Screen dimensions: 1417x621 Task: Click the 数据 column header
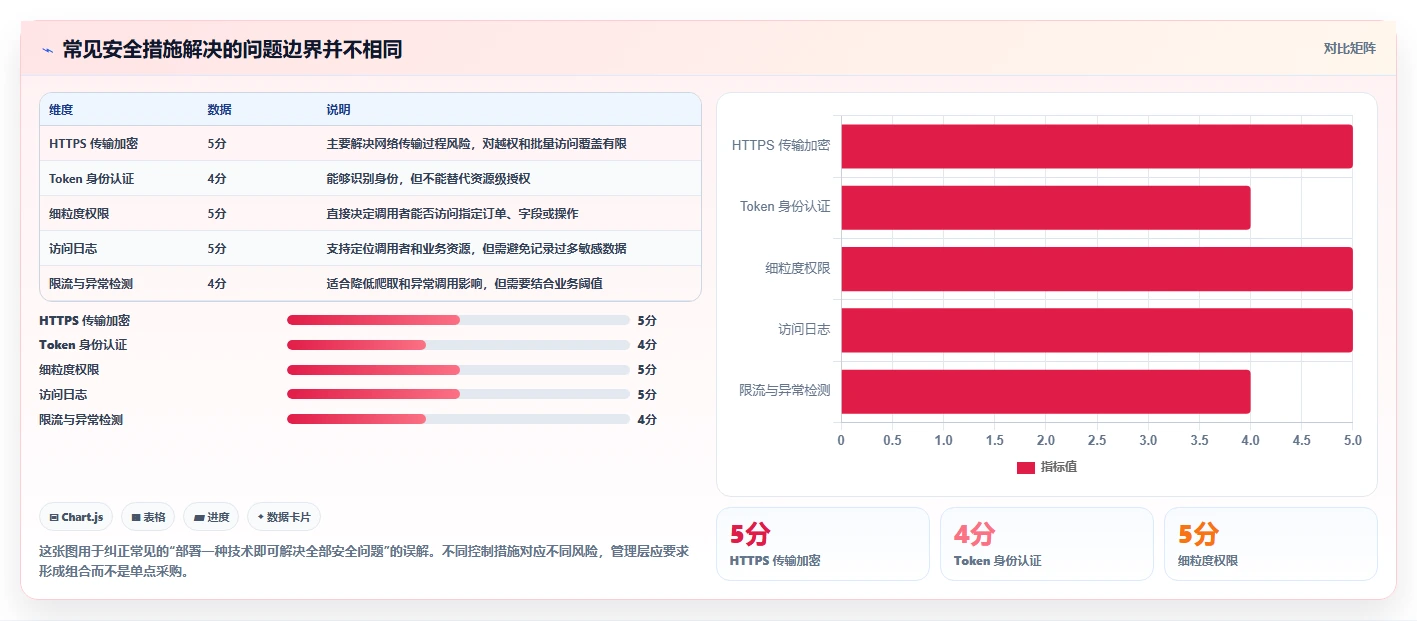point(219,110)
